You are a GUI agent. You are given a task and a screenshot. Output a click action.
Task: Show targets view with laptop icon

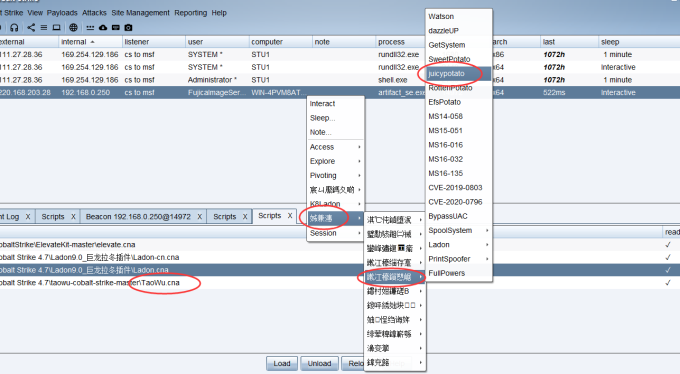(56, 28)
